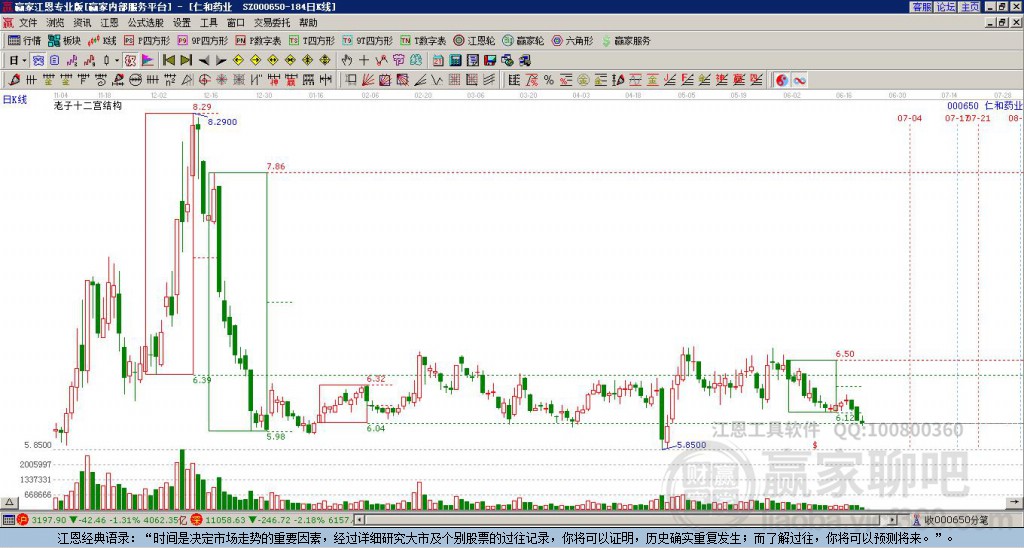Click the 日K线 chart label
1024x548 pixels.
click(x=15, y=99)
